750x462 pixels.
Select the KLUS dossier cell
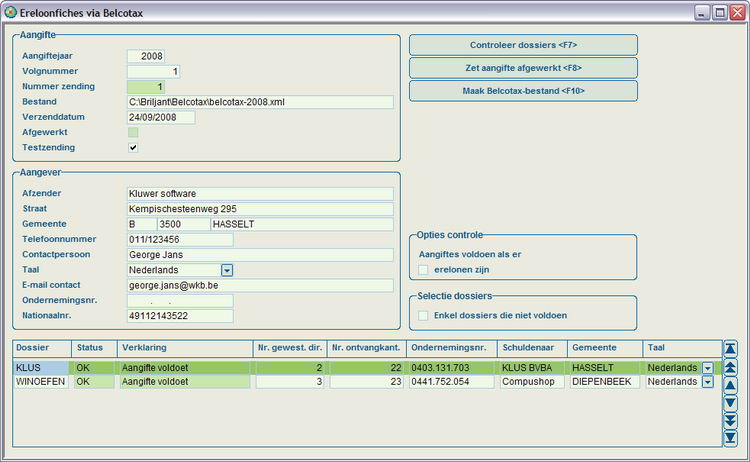(41, 368)
